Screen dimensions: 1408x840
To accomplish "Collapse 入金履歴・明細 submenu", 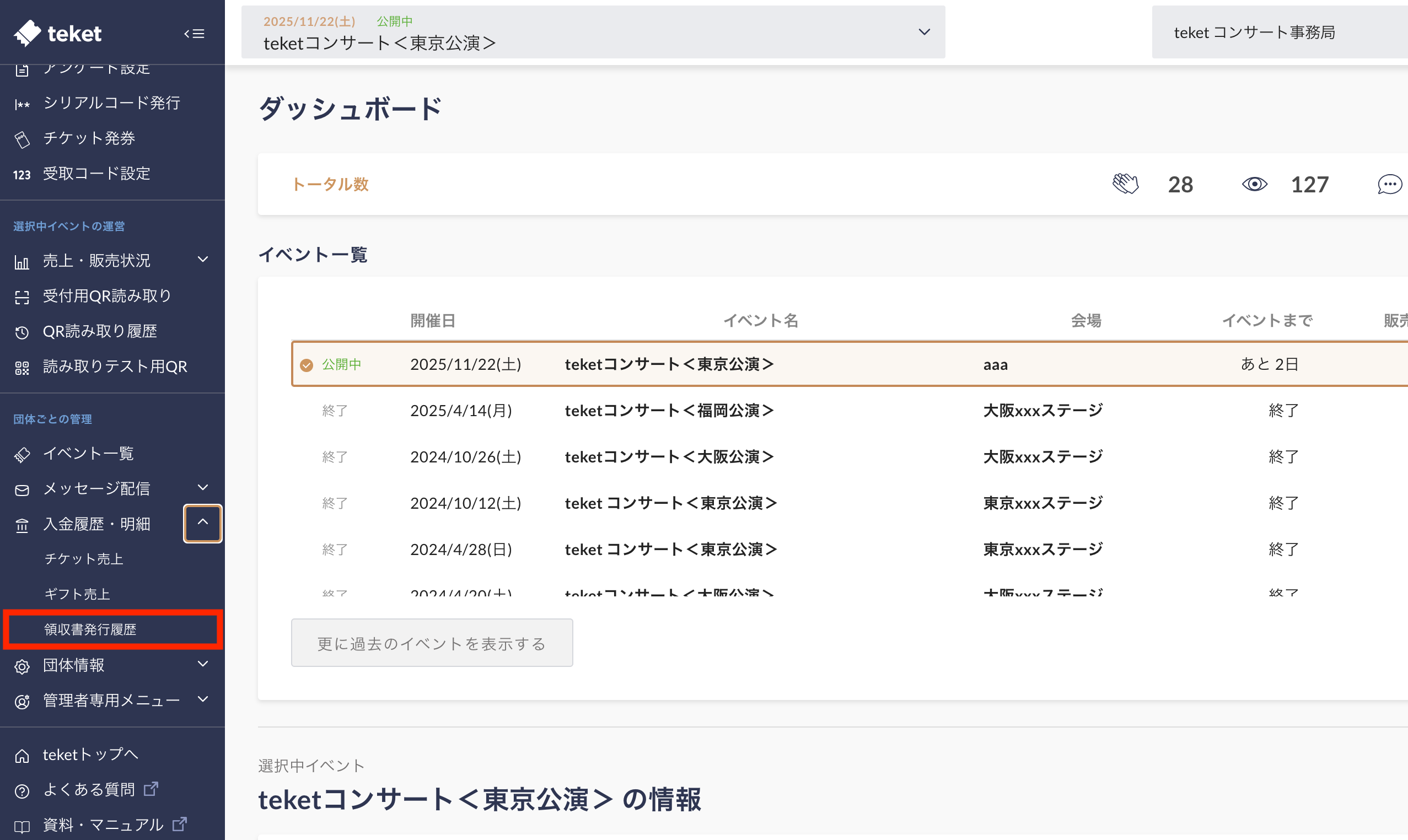I will pos(203,523).
